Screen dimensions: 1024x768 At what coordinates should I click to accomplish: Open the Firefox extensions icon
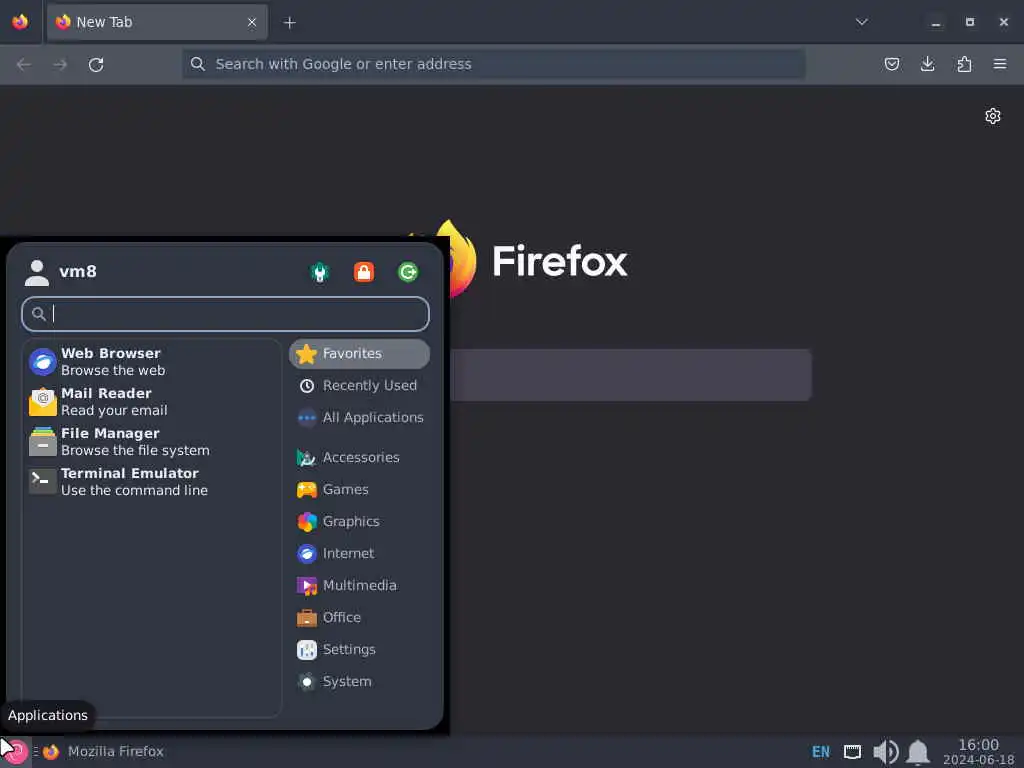tap(964, 64)
